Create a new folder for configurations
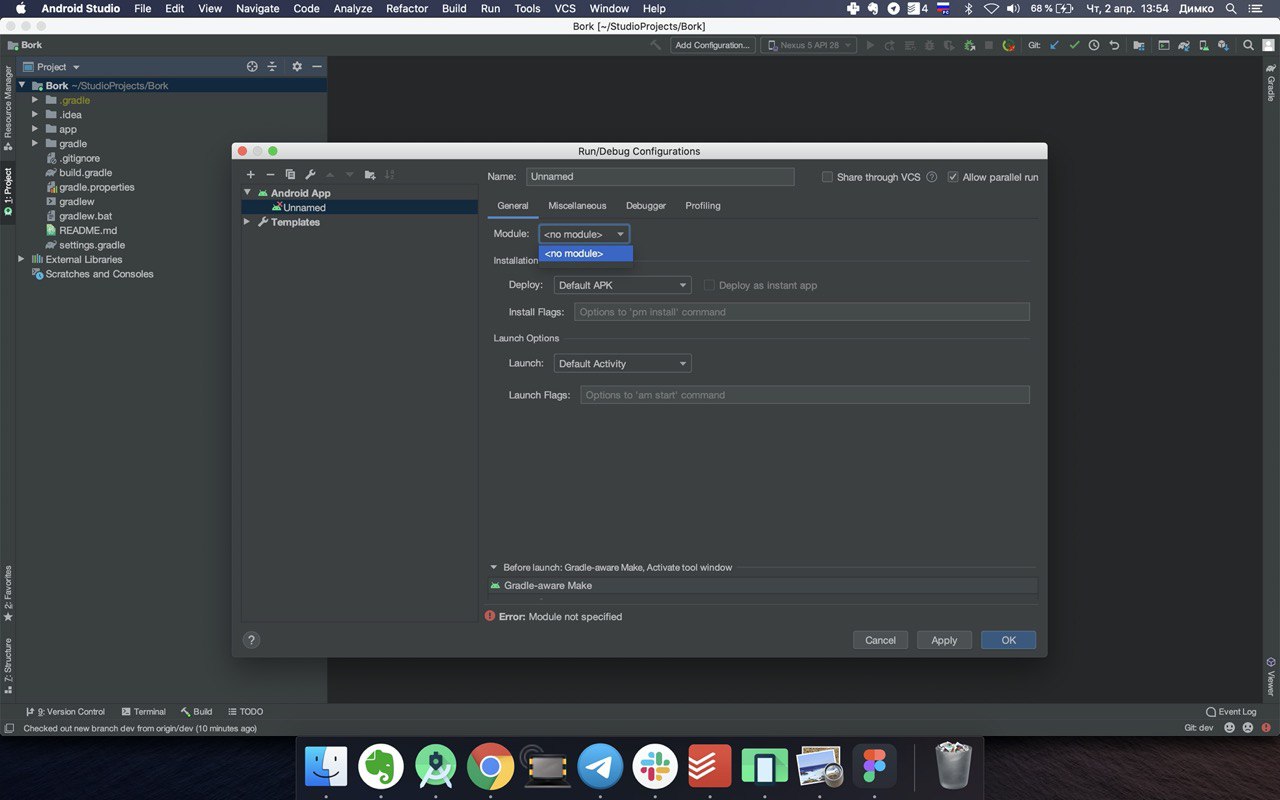The width and height of the screenshot is (1280, 800). [x=370, y=175]
